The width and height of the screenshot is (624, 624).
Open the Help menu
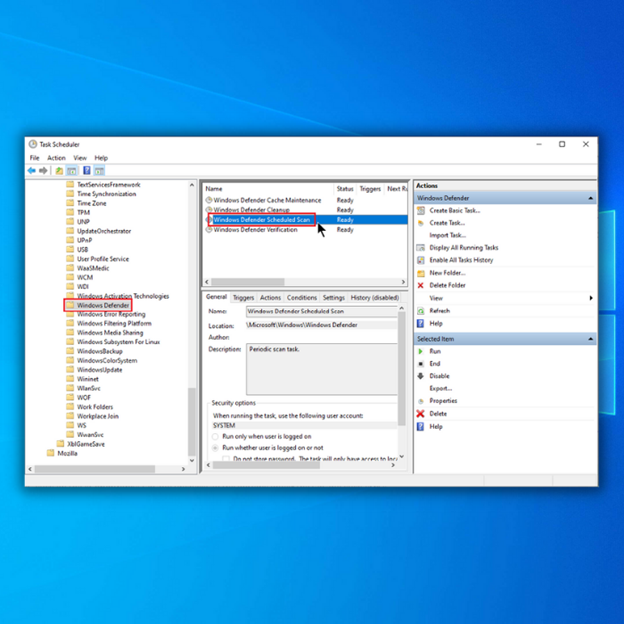click(101, 158)
